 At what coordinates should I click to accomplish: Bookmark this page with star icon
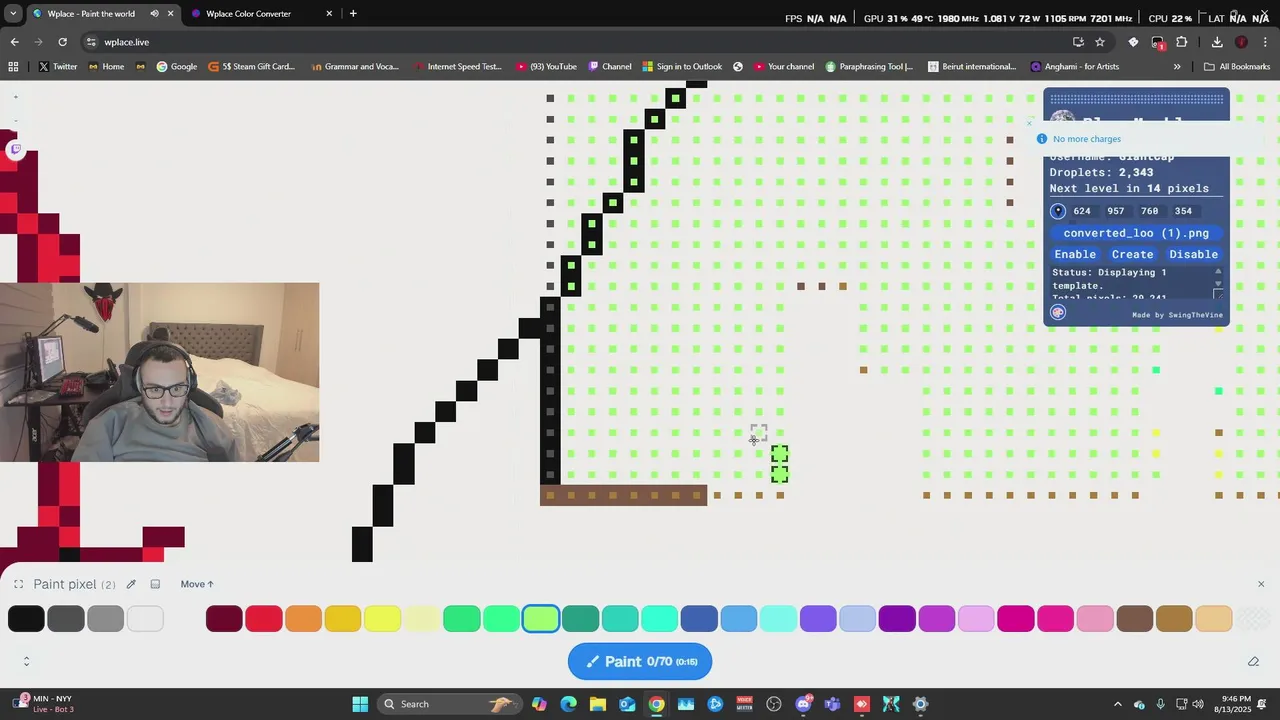[1100, 42]
